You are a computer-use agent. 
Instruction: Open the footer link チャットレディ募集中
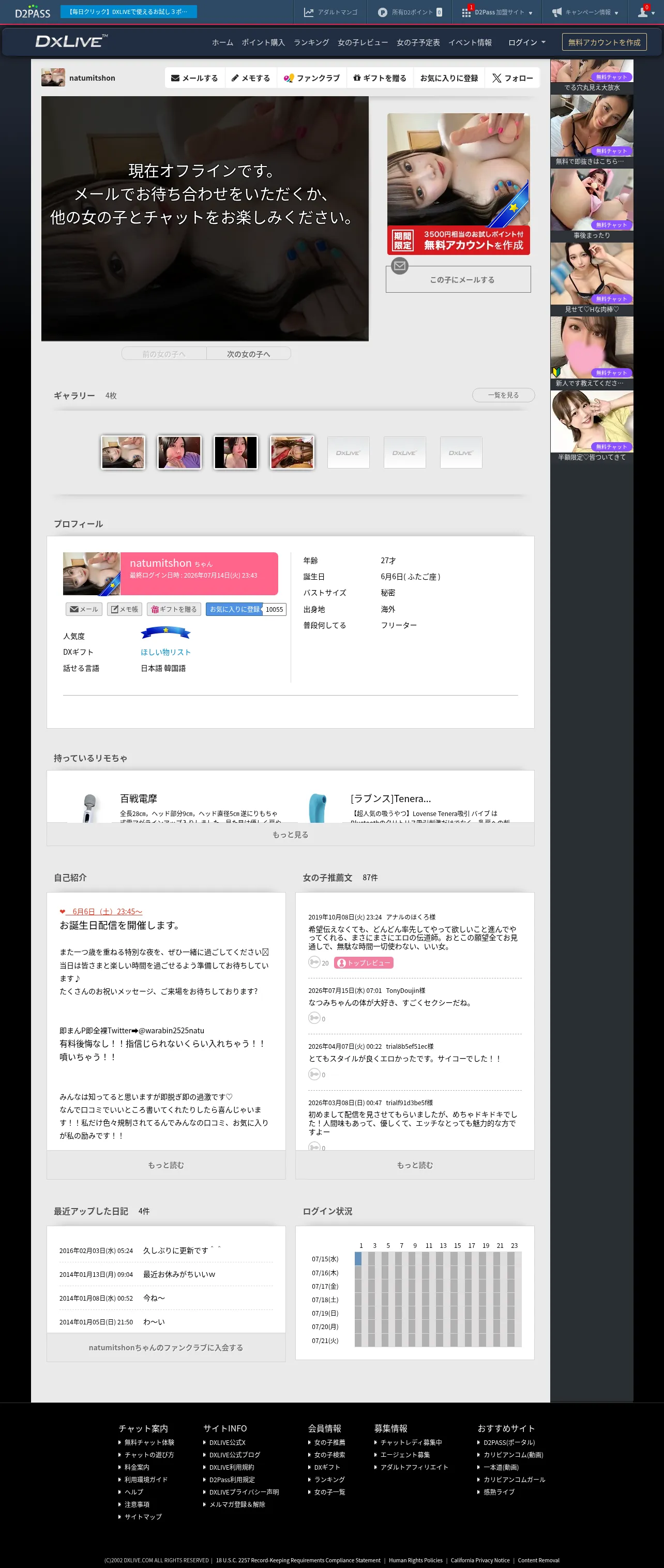point(411,1442)
